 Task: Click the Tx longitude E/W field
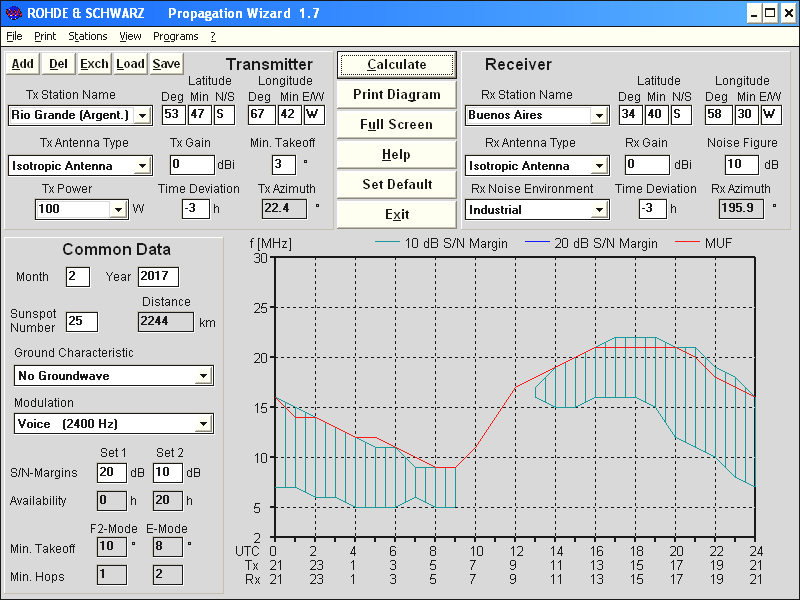[x=314, y=115]
